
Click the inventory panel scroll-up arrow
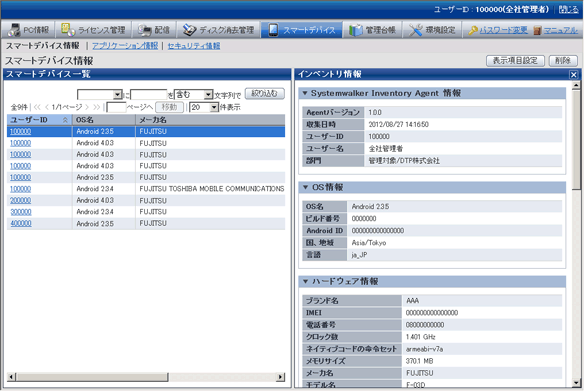click(576, 86)
